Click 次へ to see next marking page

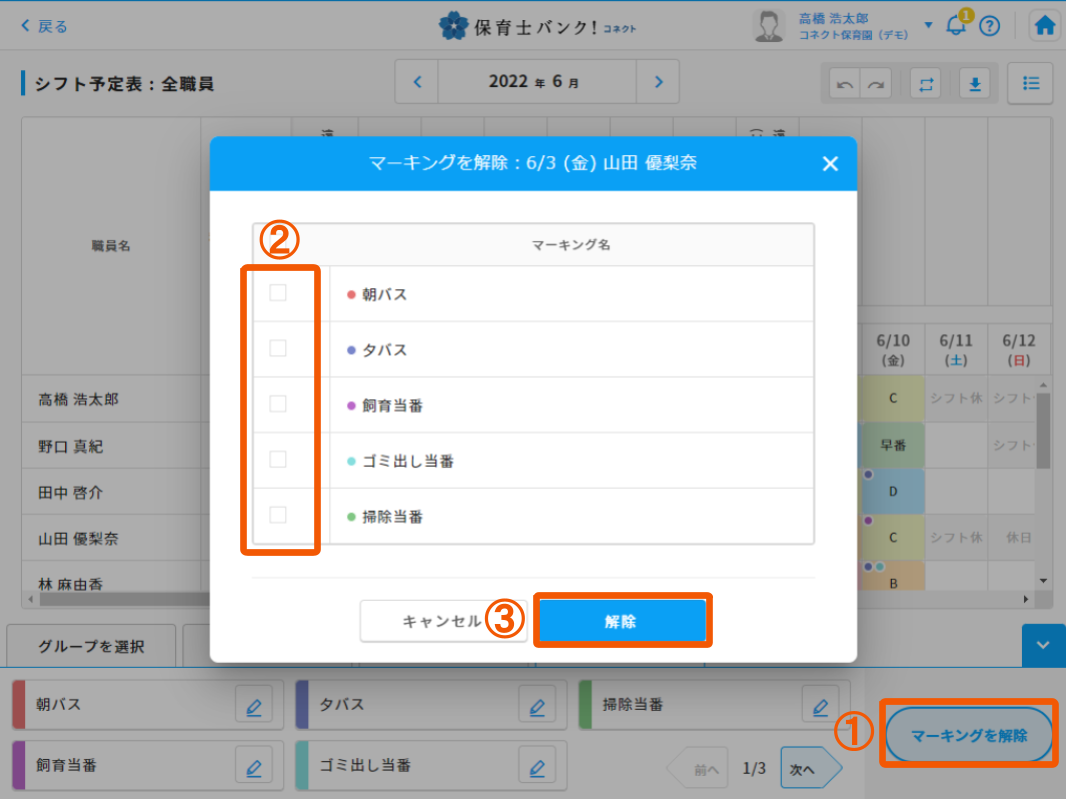[804, 769]
